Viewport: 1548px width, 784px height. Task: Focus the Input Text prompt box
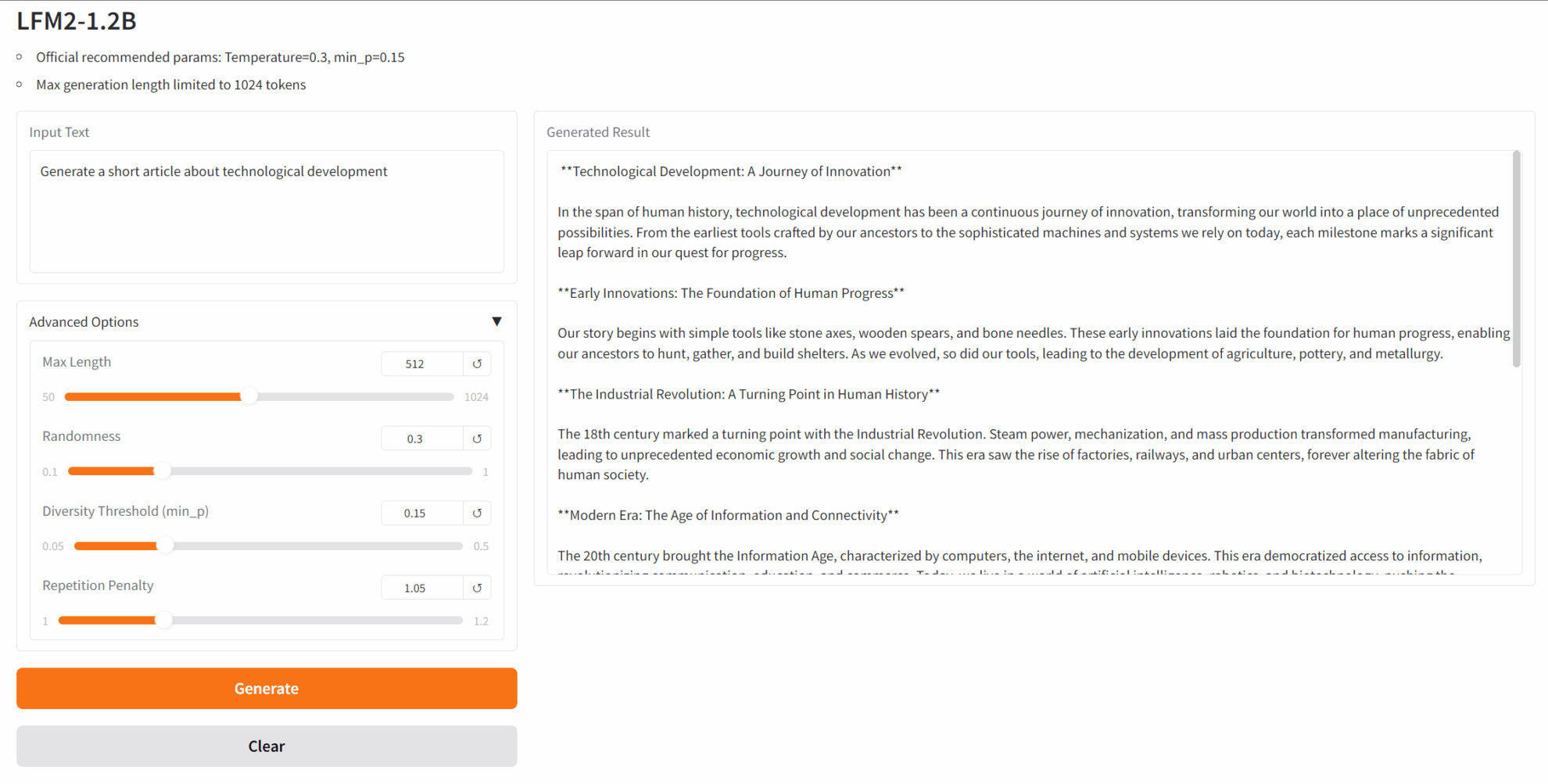[267, 211]
